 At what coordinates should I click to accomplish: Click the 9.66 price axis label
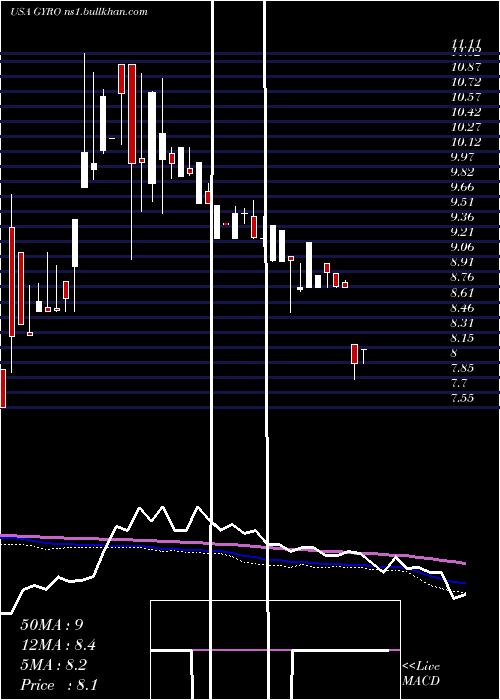point(463,187)
